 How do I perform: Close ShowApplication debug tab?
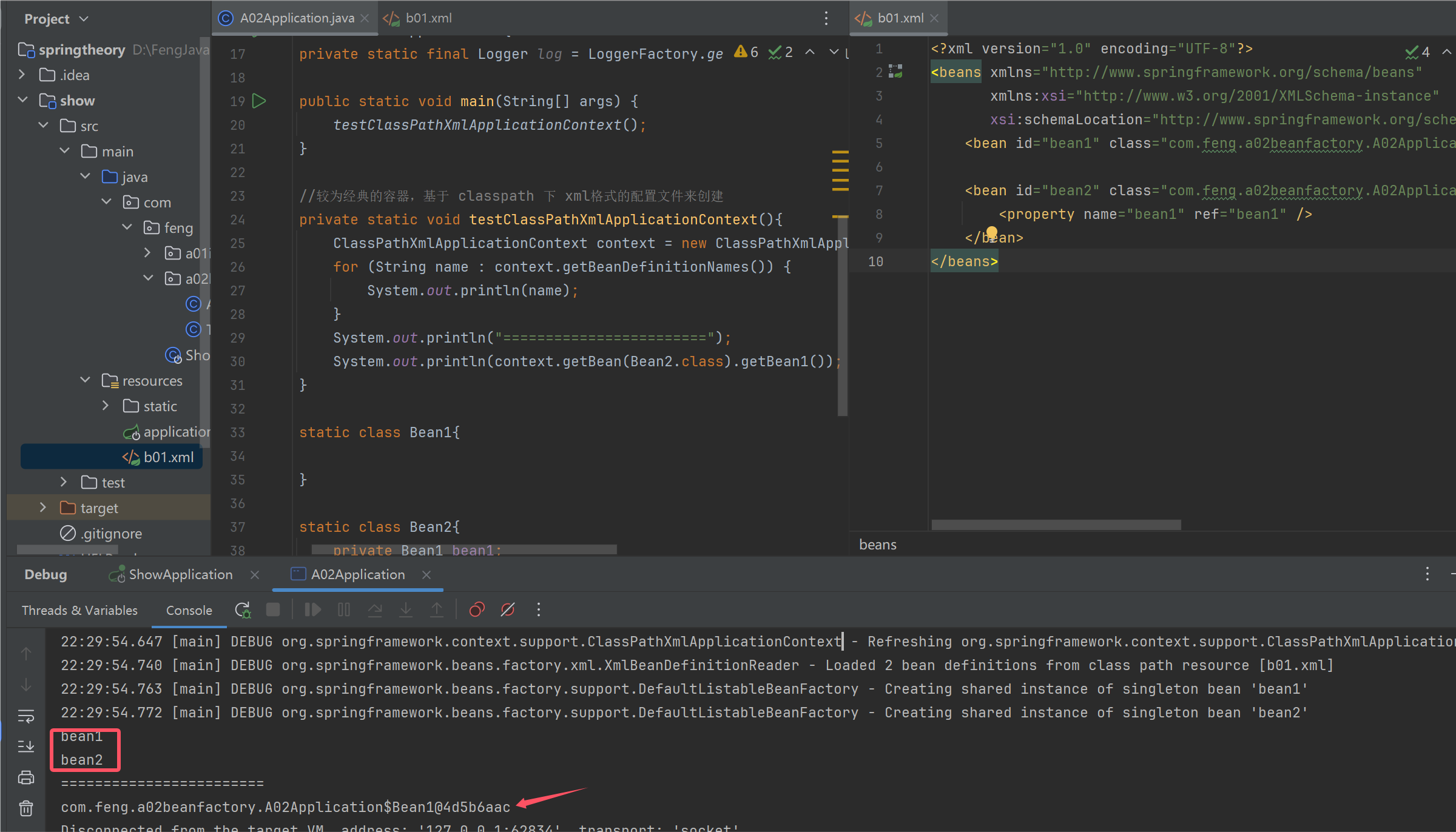coord(255,575)
